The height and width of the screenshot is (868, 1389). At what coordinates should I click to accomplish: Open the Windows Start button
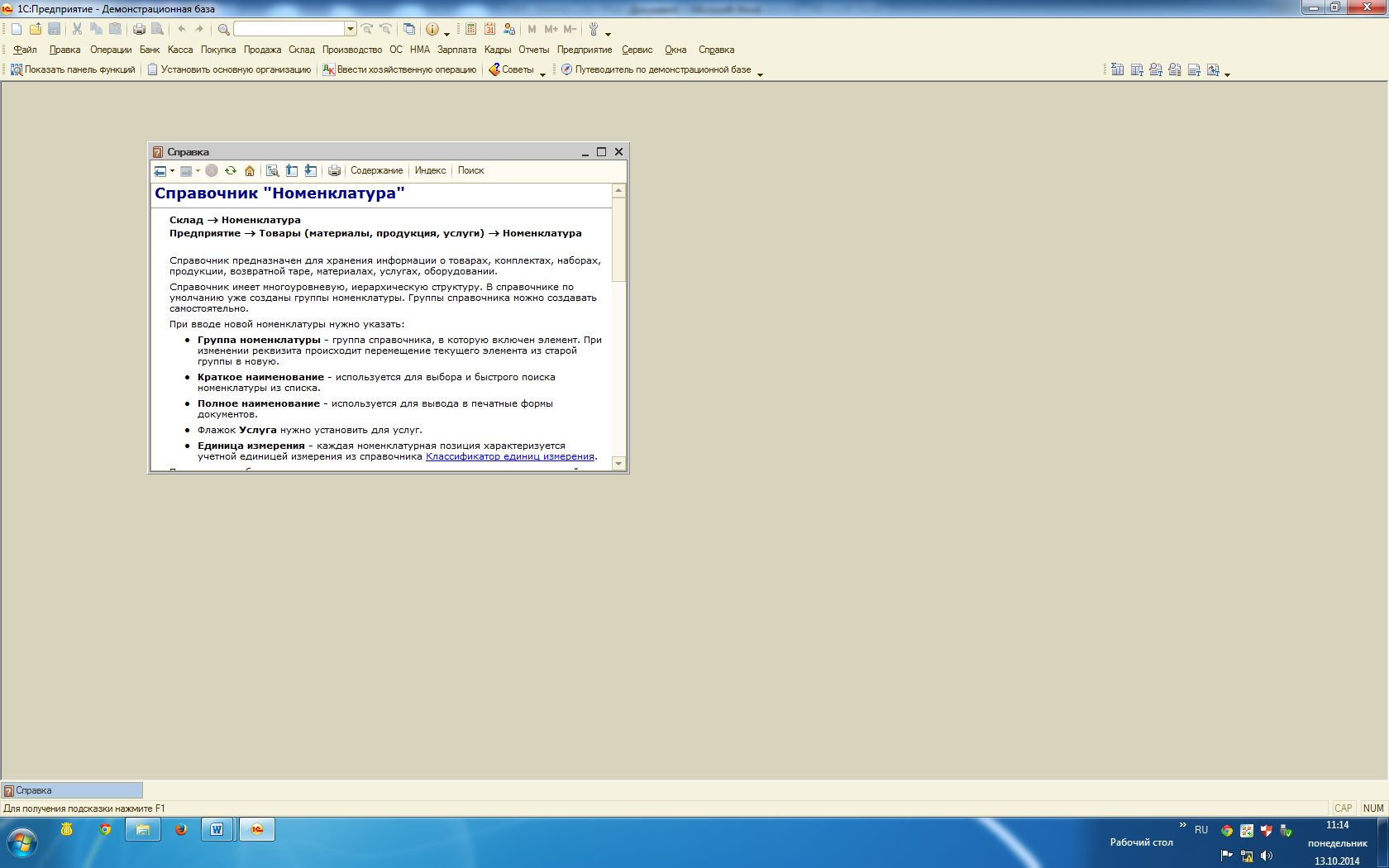[22, 843]
